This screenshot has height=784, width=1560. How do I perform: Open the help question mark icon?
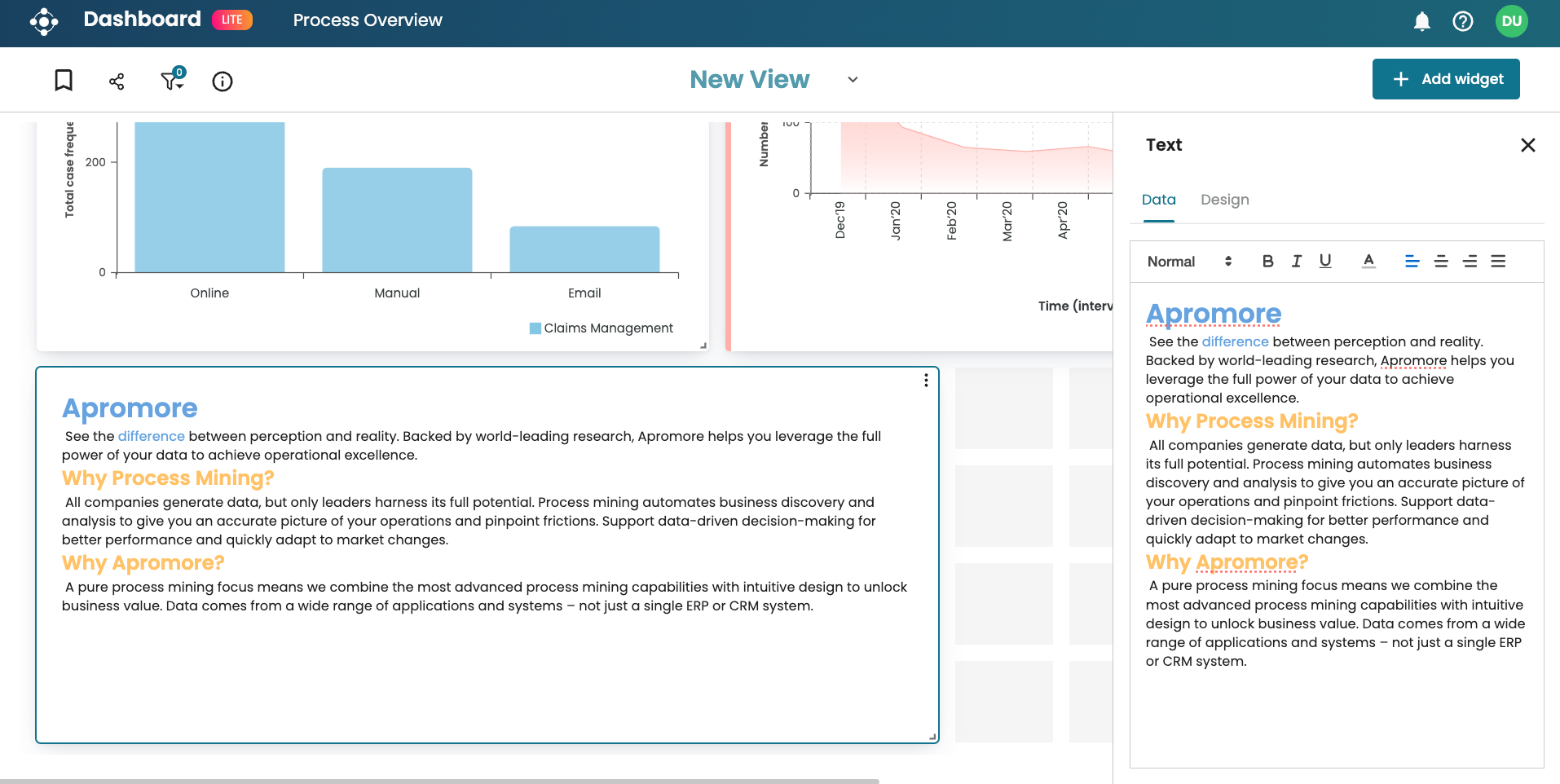pos(1463,21)
